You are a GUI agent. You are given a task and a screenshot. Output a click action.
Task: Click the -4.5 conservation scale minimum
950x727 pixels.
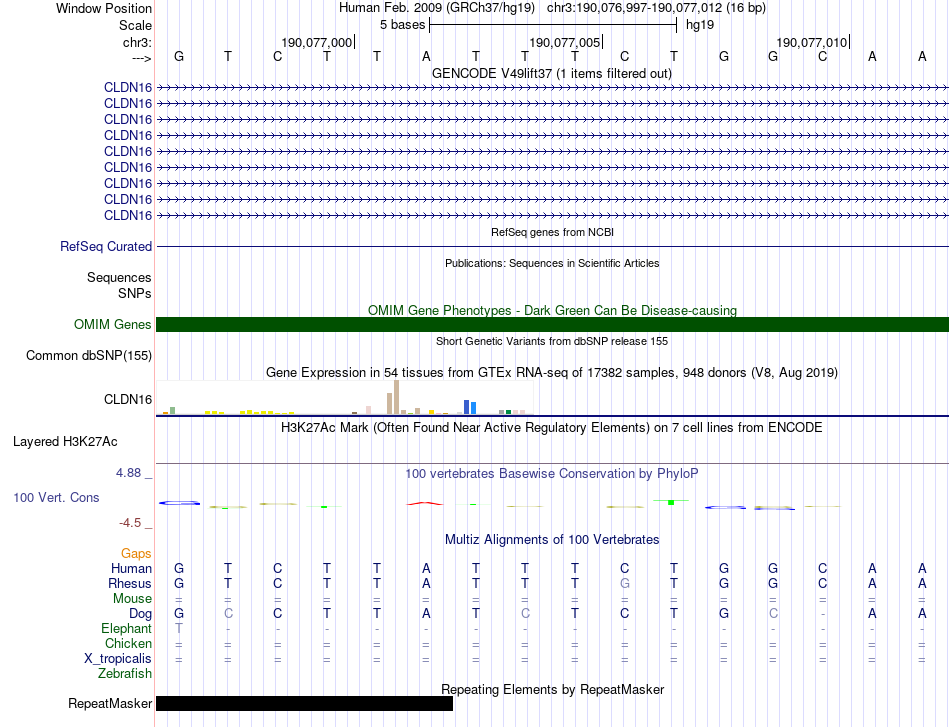[x=130, y=523]
